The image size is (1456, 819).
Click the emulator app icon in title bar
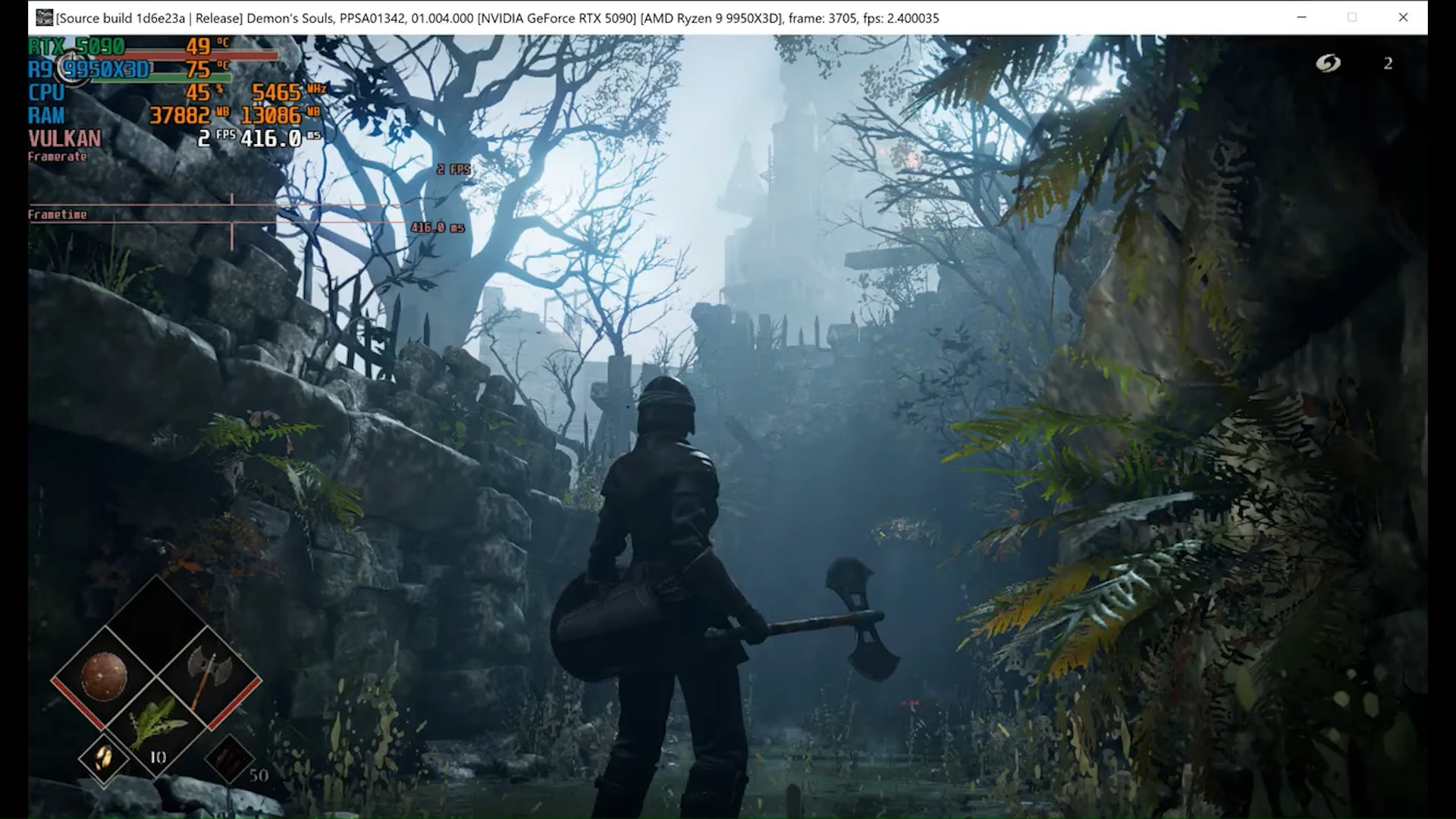tap(44, 17)
